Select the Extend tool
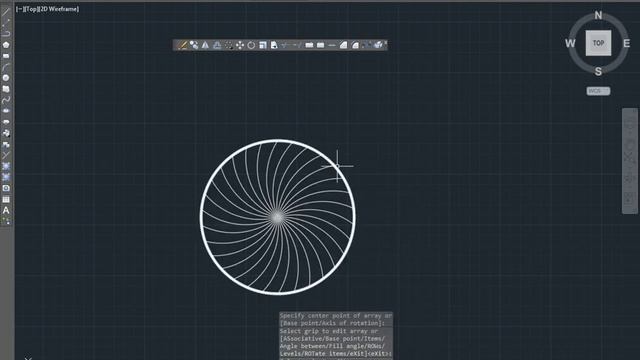 coord(297,45)
